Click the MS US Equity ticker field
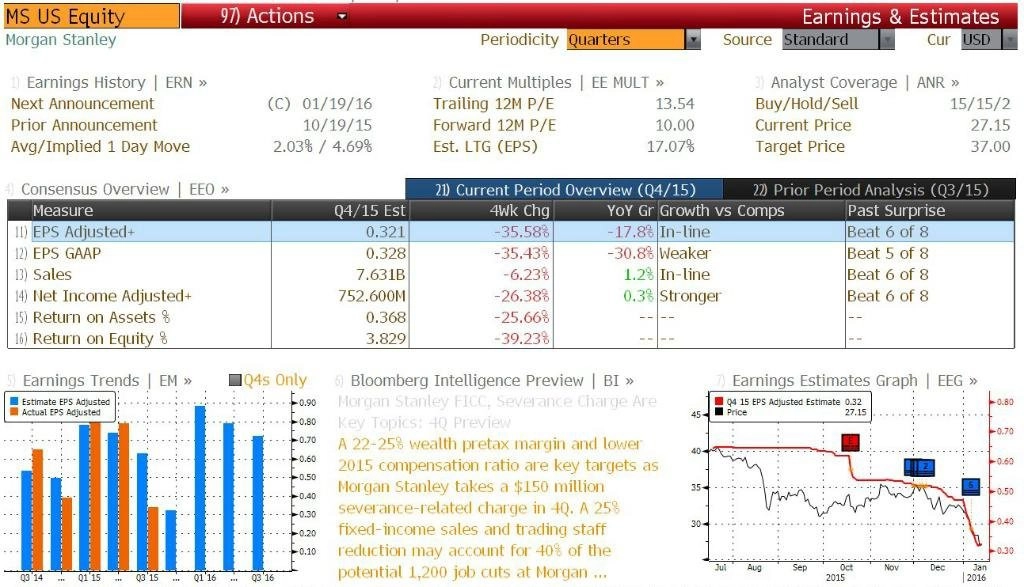The image size is (1024, 587). tap(91, 16)
